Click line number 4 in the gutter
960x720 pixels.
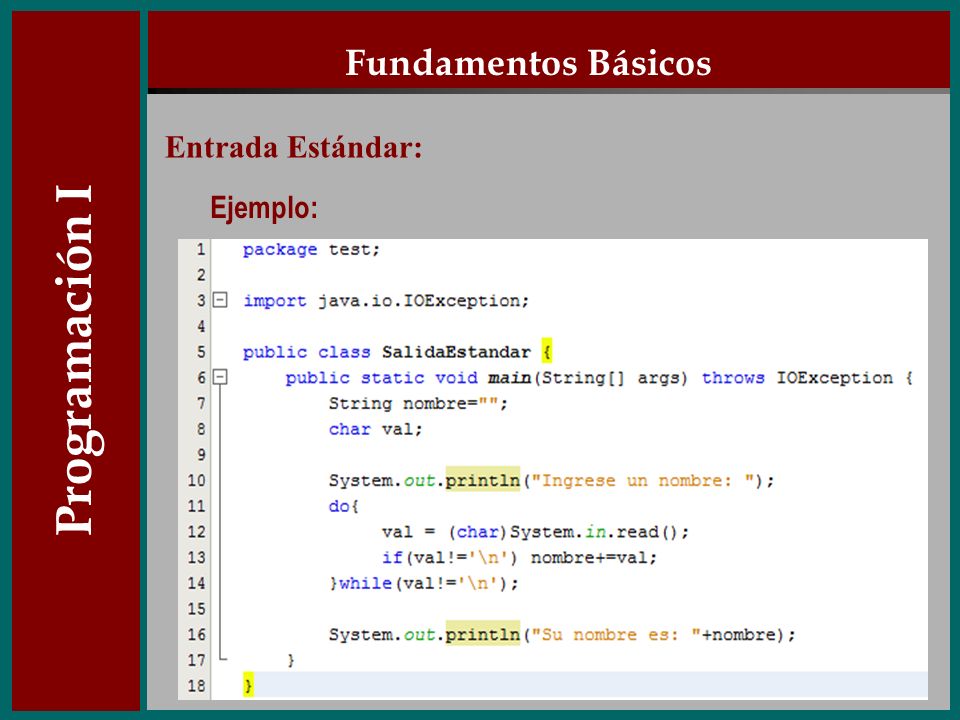201,326
